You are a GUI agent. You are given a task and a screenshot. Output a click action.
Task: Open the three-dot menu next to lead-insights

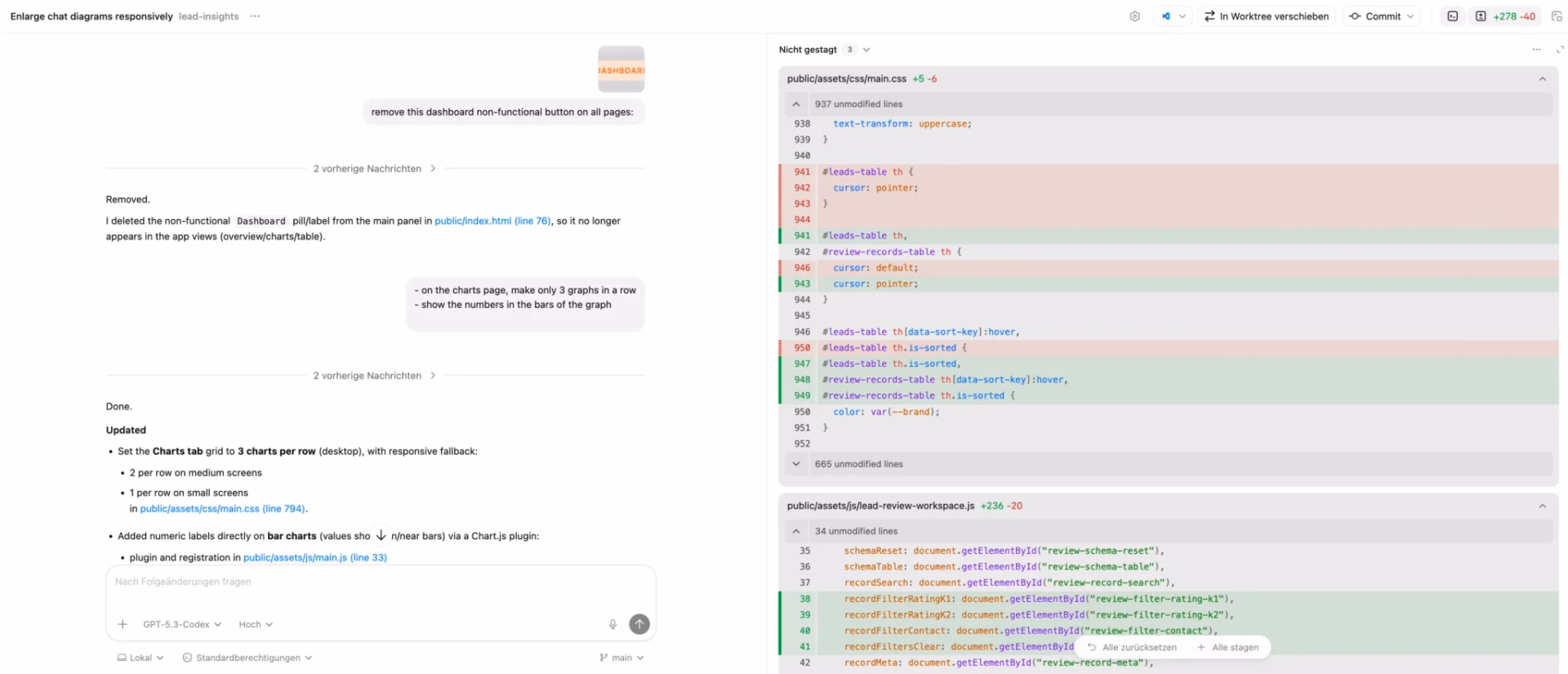pyautogui.click(x=255, y=16)
